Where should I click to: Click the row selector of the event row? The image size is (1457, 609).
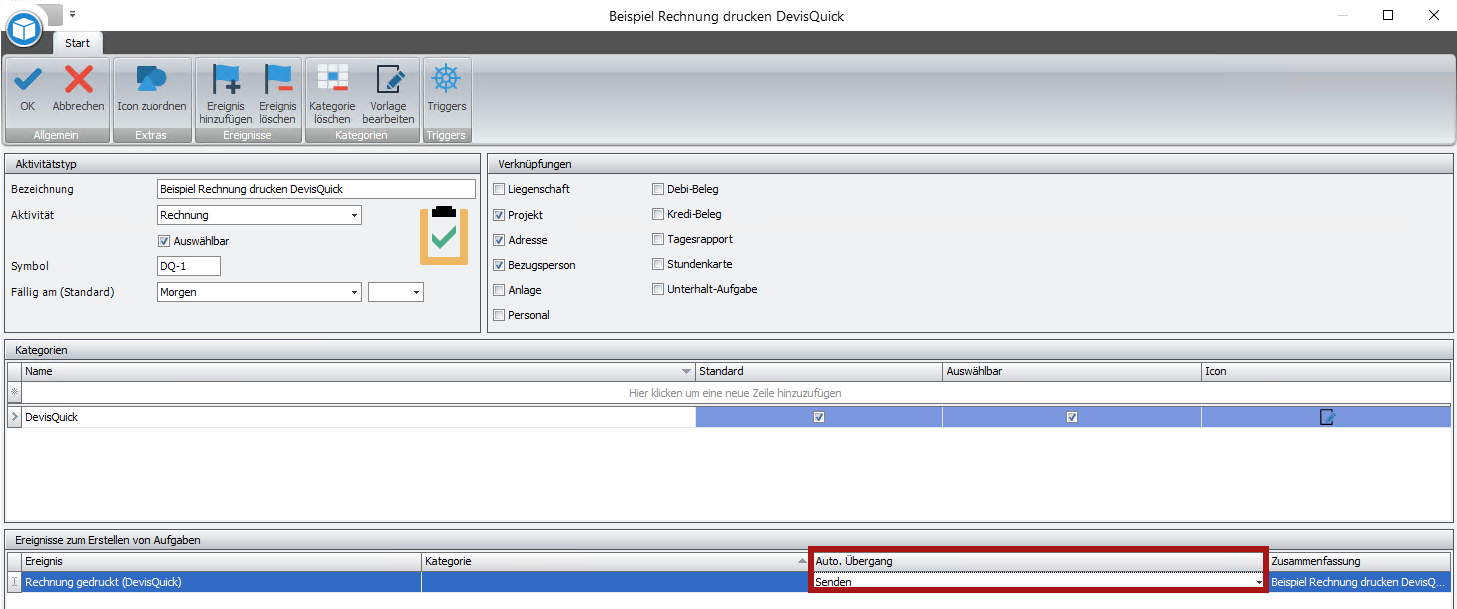click(x=14, y=581)
